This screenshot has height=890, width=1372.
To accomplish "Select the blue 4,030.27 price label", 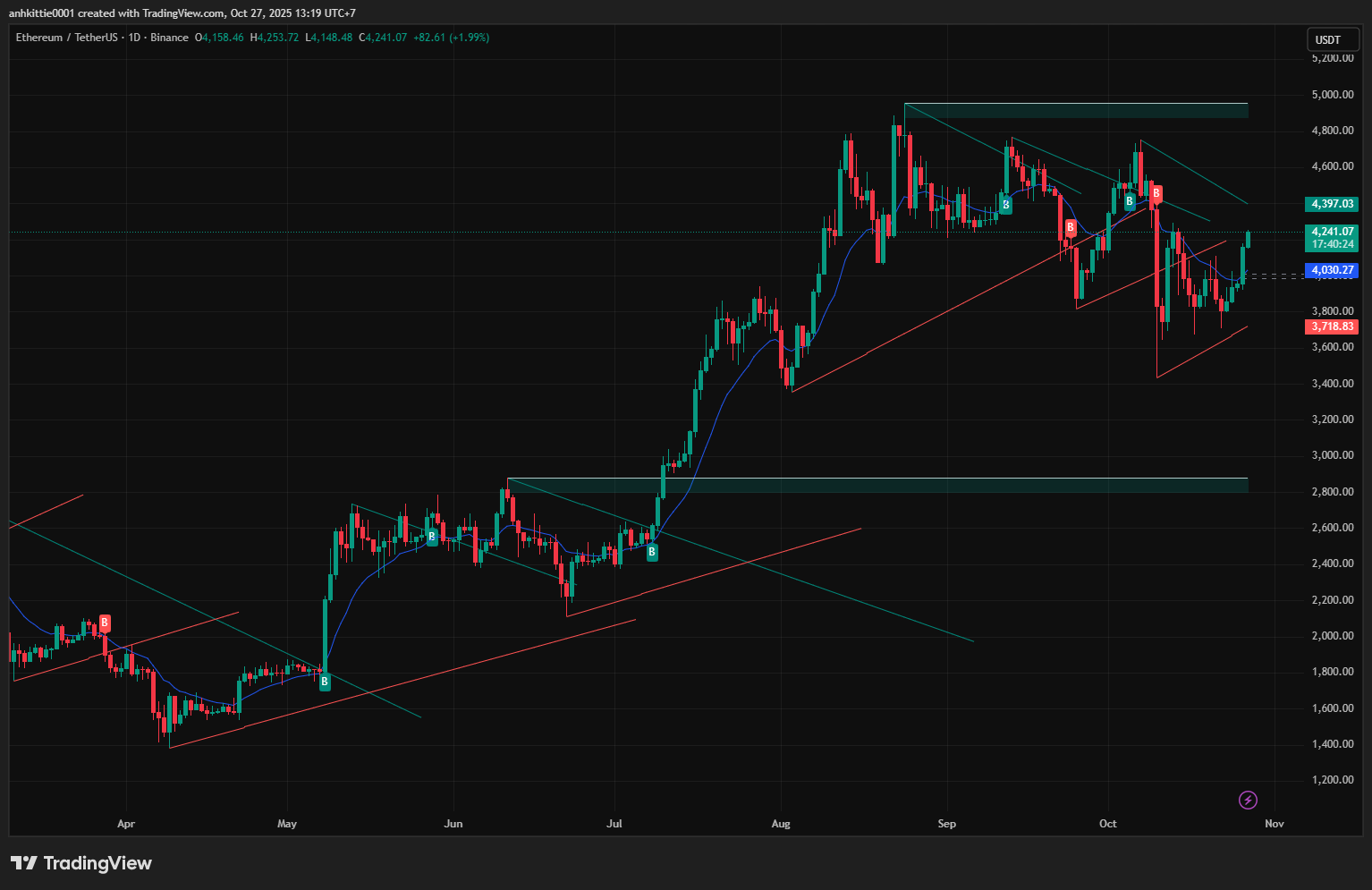I will [x=1332, y=270].
